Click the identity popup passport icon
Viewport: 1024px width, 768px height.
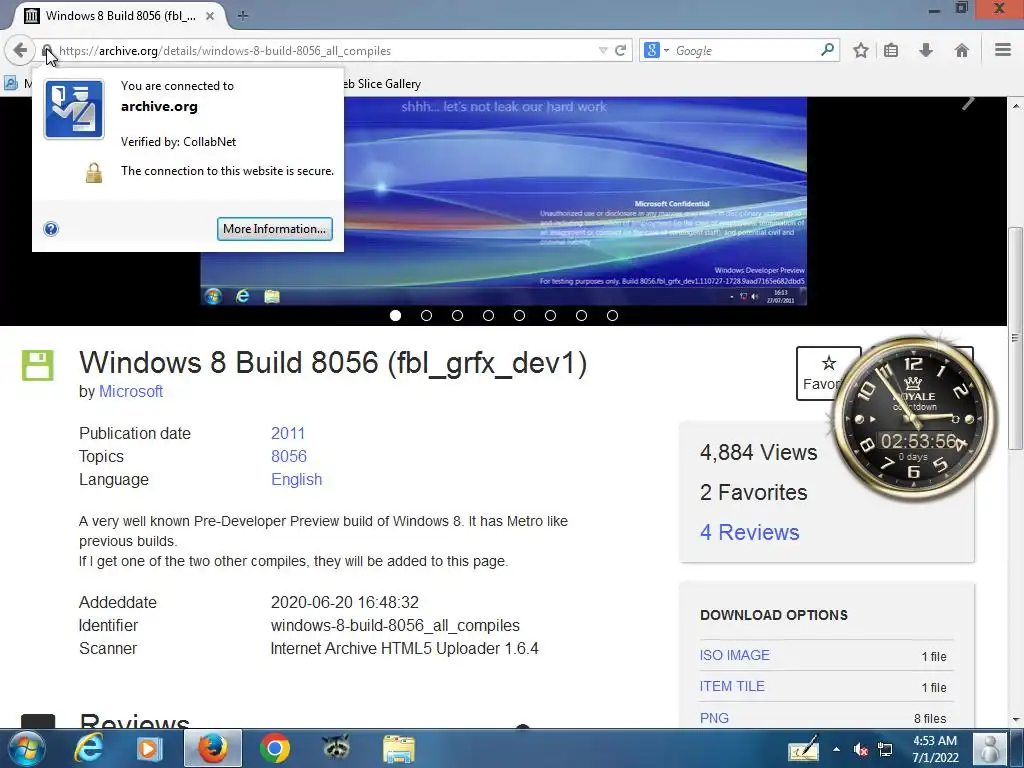[74, 109]
